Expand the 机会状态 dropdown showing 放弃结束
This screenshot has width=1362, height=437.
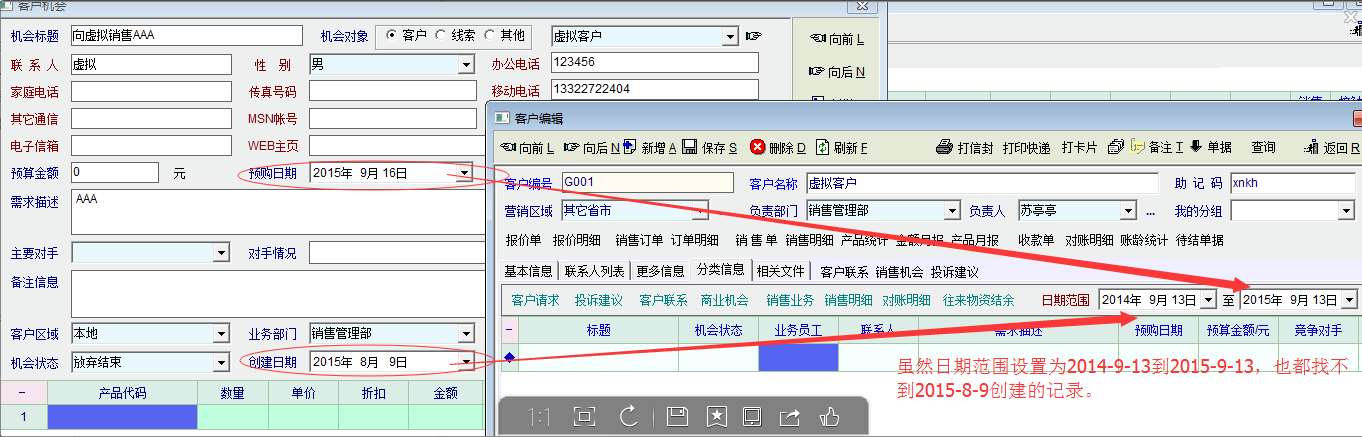(221, 362)
